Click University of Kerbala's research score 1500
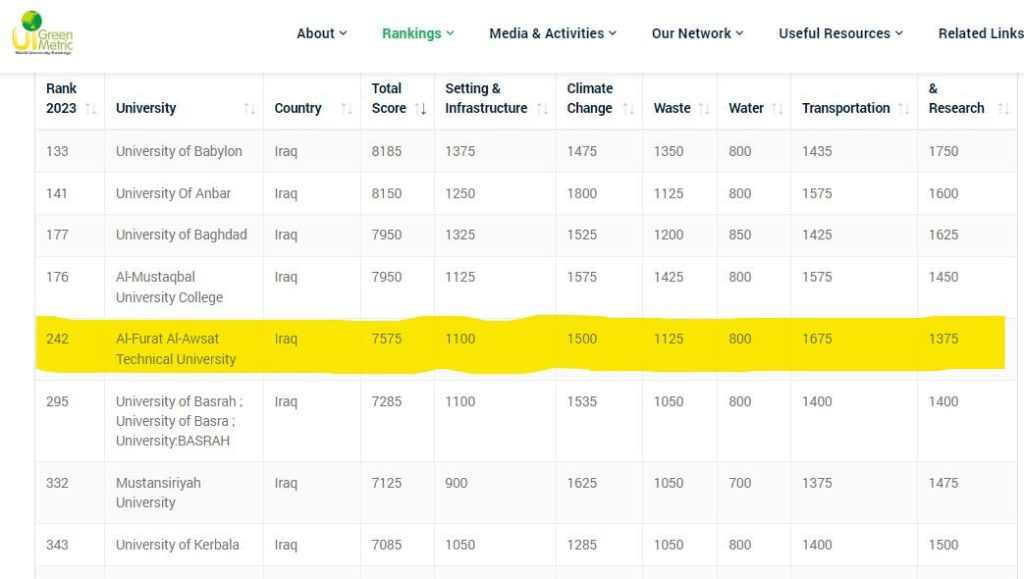Viewport: 1024px width, 579px height. pos(943,545)
